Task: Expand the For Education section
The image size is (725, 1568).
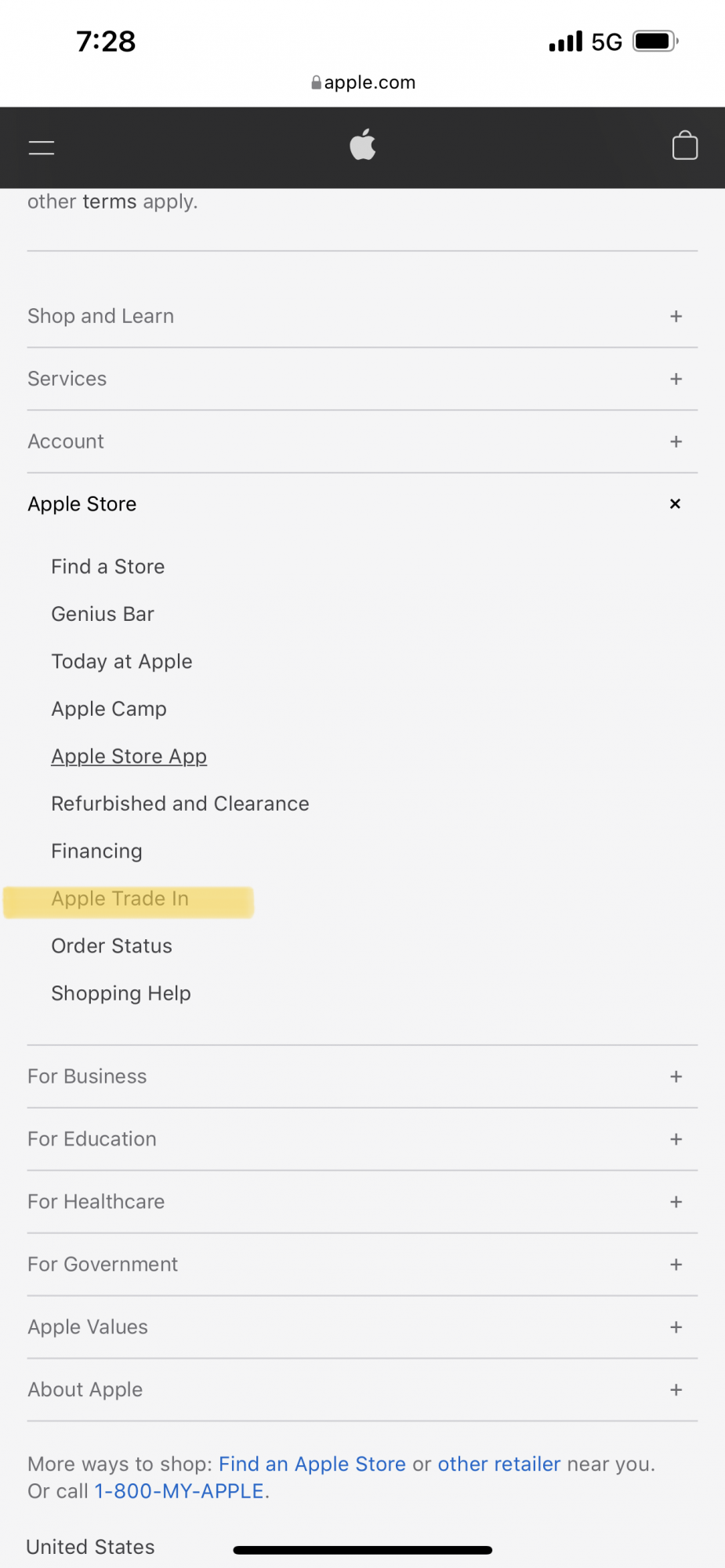Action: [x=676, y=1139]
